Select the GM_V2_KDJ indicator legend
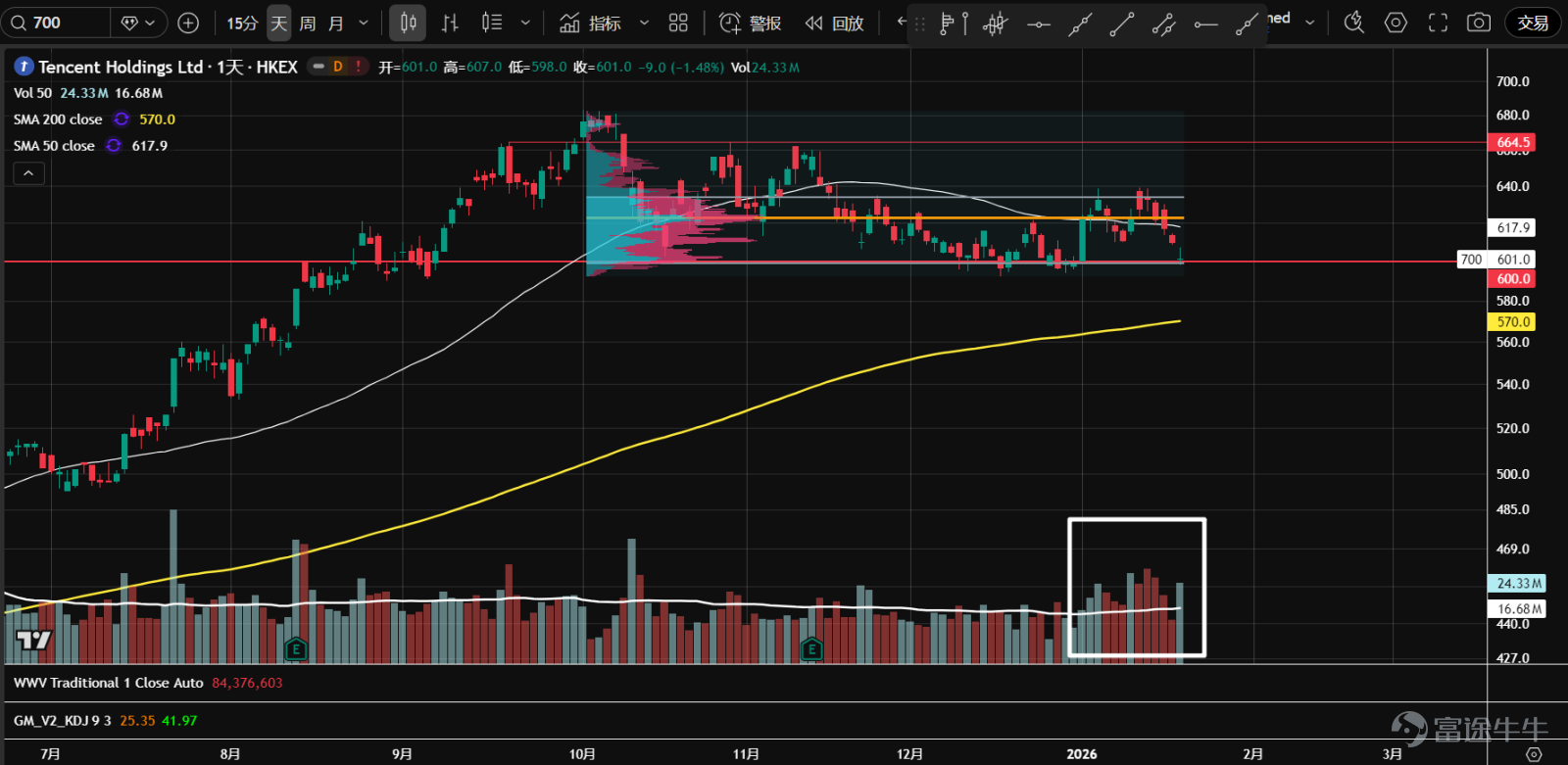Screen dimensions: 1568x765 coord(63,720)
